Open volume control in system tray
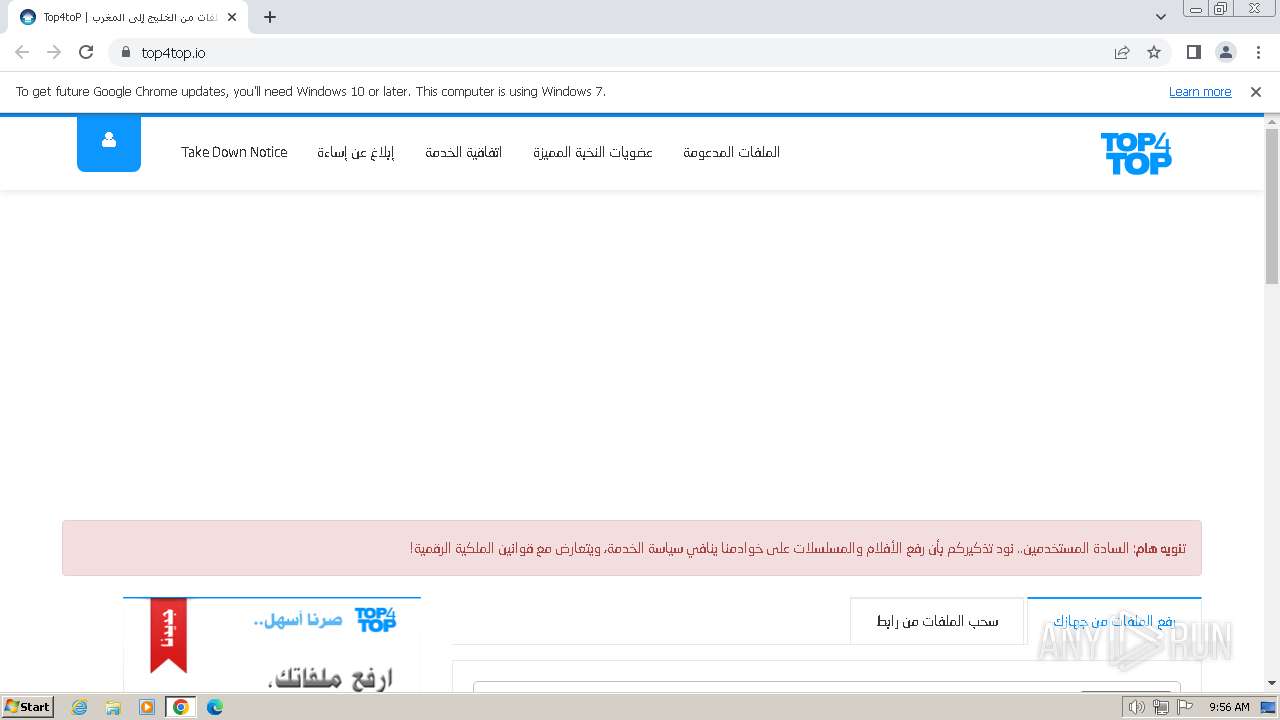 pos(1136,707)
